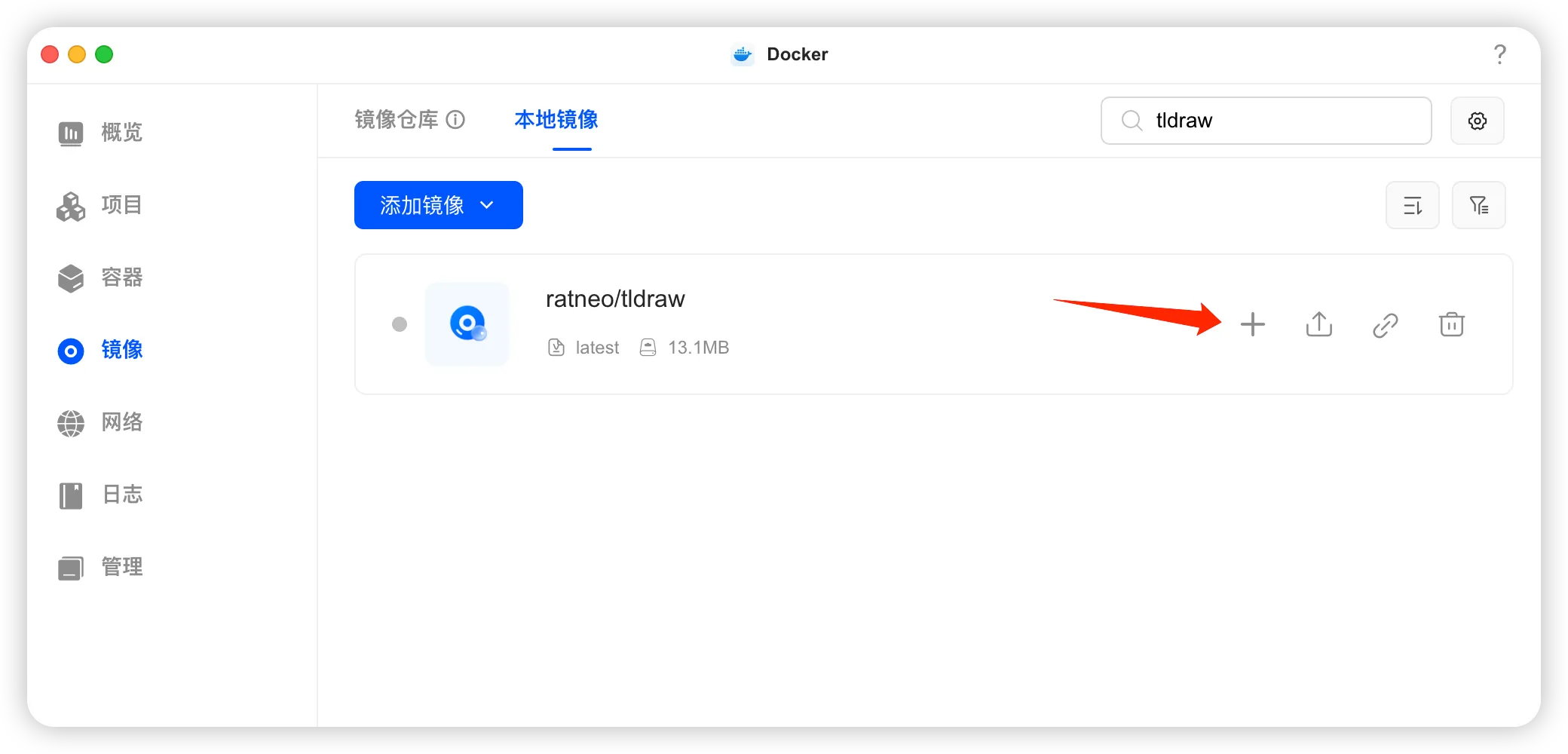Viewport: 1568px width, 754px height.
Task: Go to the 容器 containers section
Action: click(x=100, y=277)
